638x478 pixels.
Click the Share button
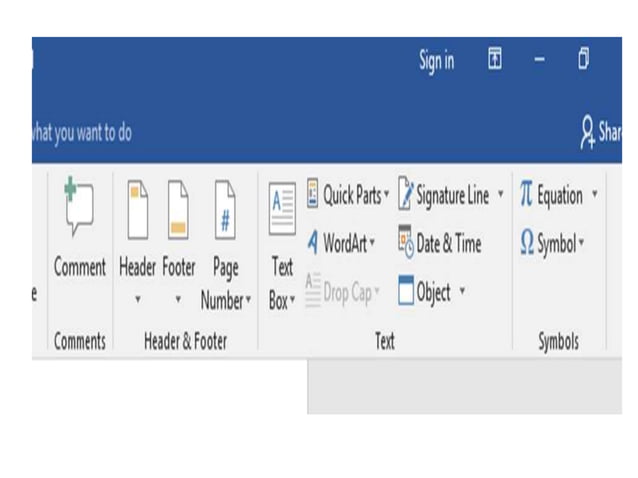(601, 132)
